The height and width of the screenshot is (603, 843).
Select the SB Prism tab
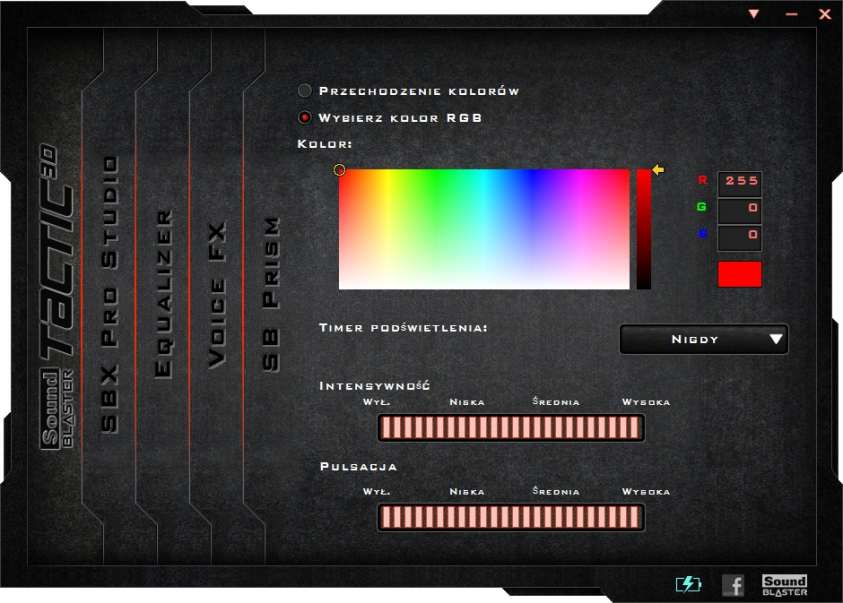[270, 295]
